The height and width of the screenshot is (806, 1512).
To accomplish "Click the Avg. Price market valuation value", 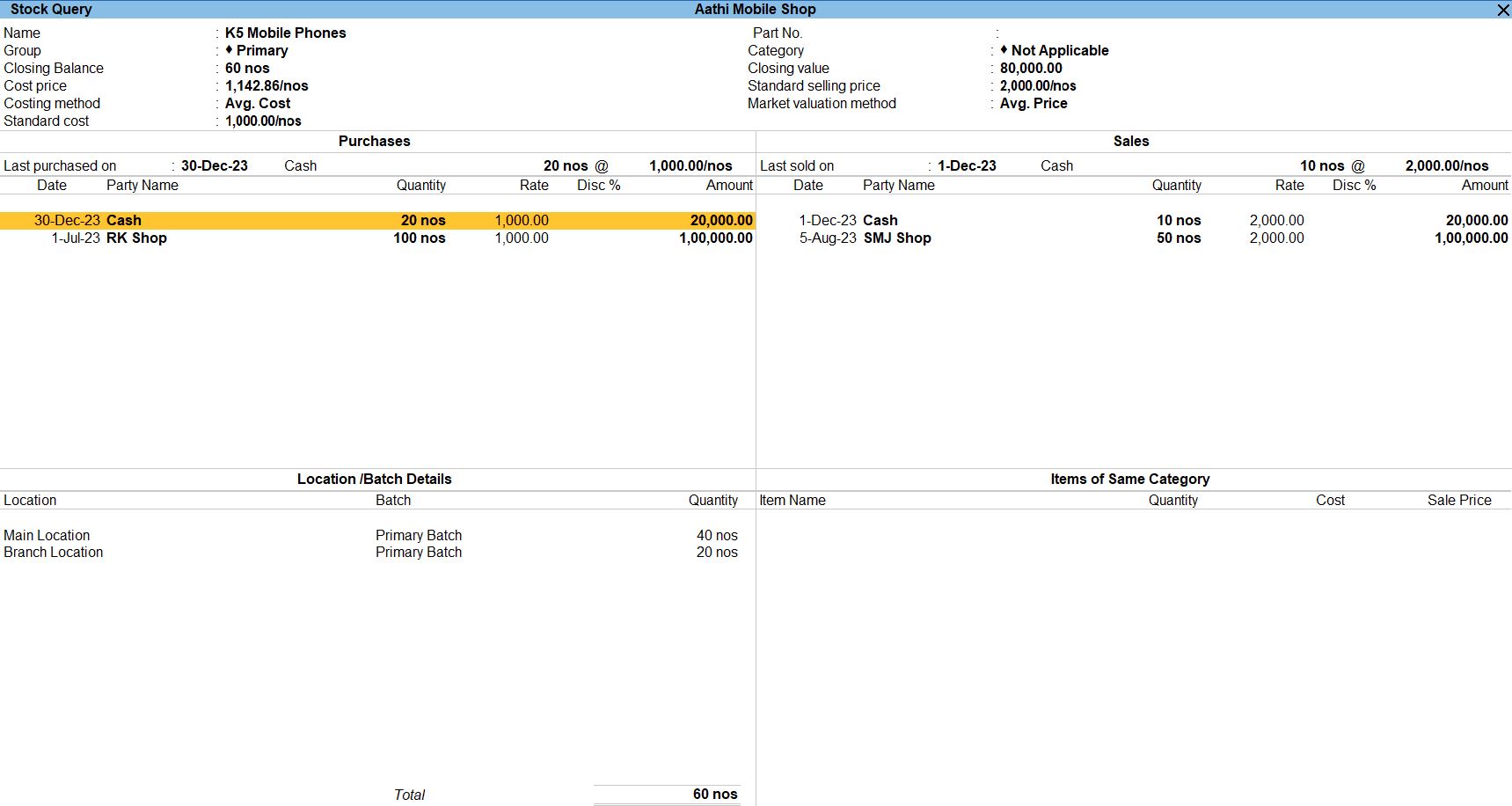I will point(1034,103).
